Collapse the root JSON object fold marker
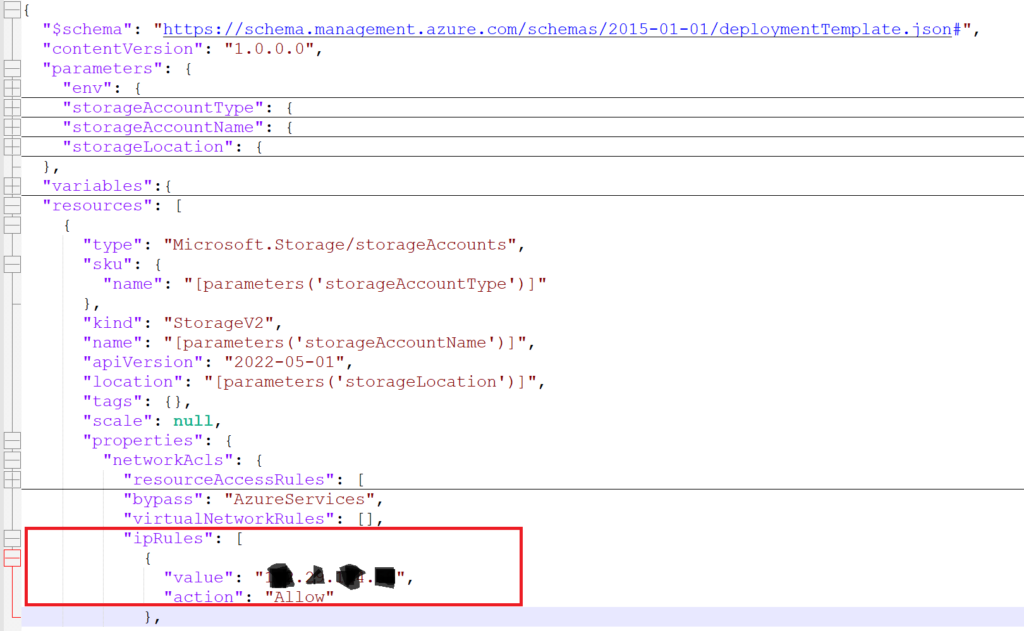This screenshot has width=1024, height=631. click(x=12, y=10)
